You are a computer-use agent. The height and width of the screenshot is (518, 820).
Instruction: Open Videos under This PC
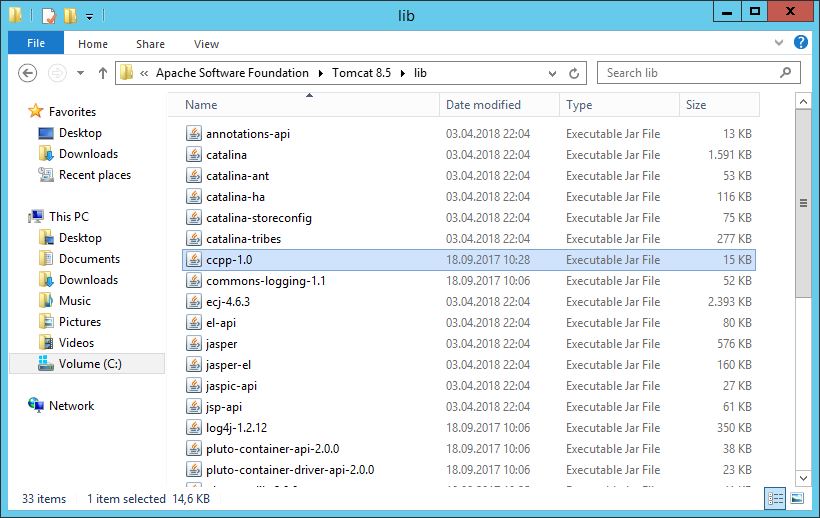(x=76, y=342)
